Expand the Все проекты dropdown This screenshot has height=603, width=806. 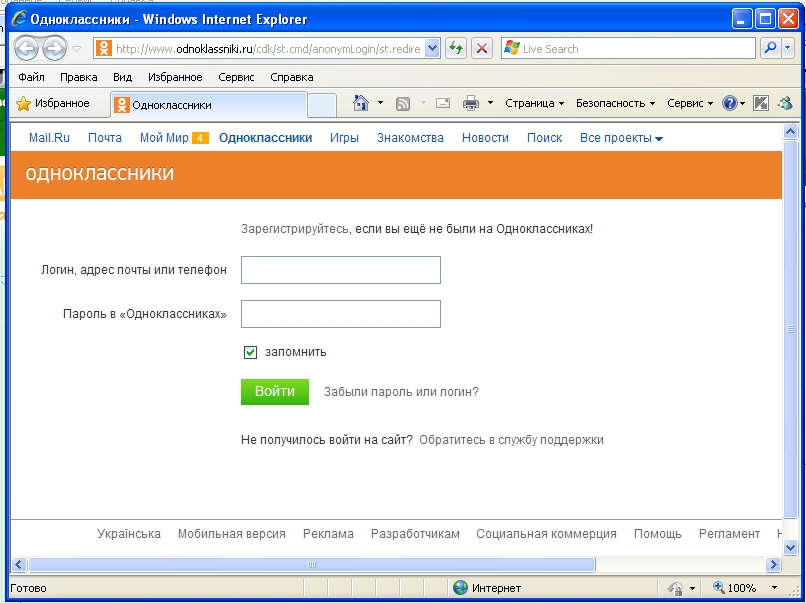point(621,138)
